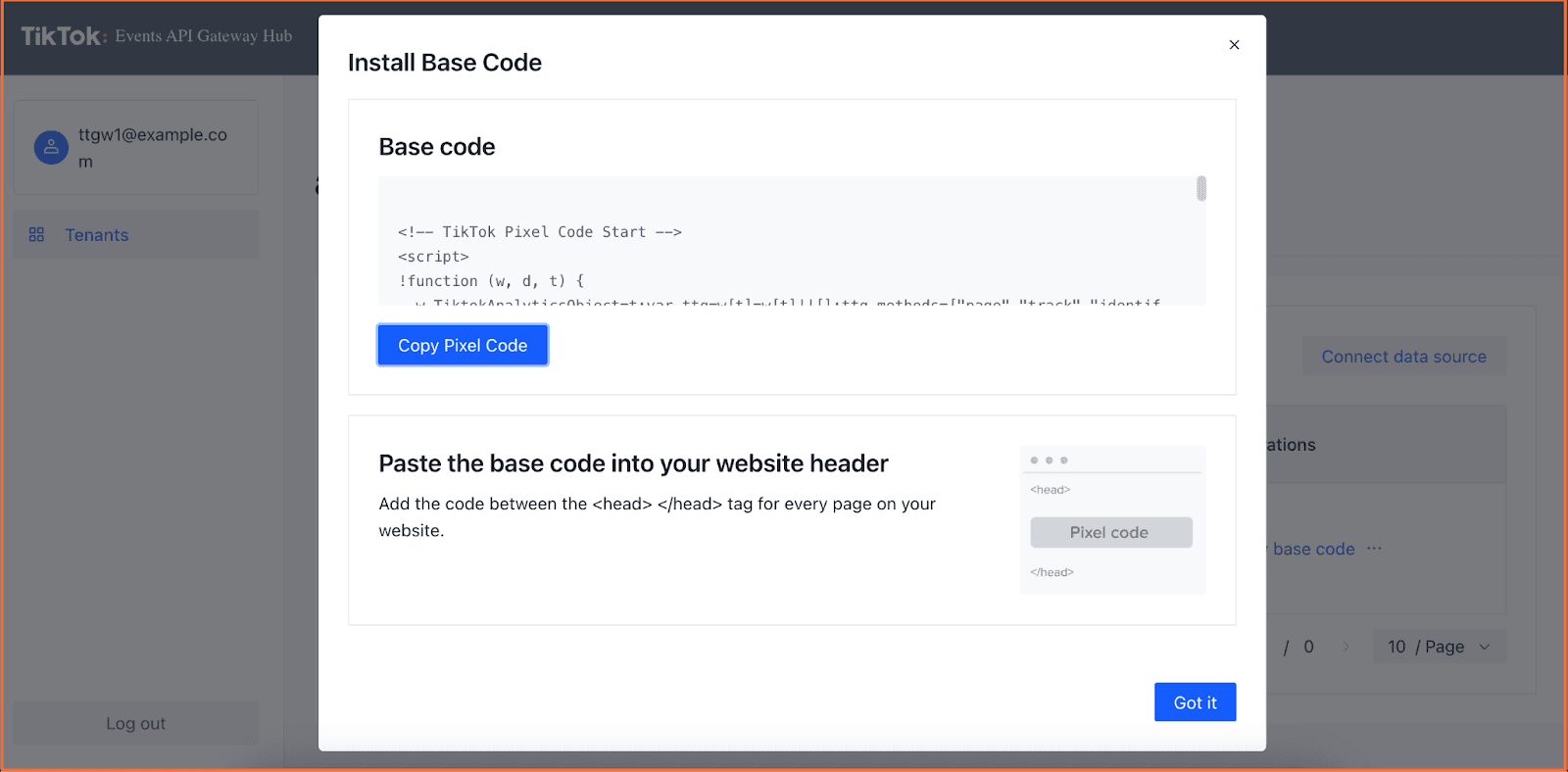Click the Log out button
1568x772 pixels.
136,724
